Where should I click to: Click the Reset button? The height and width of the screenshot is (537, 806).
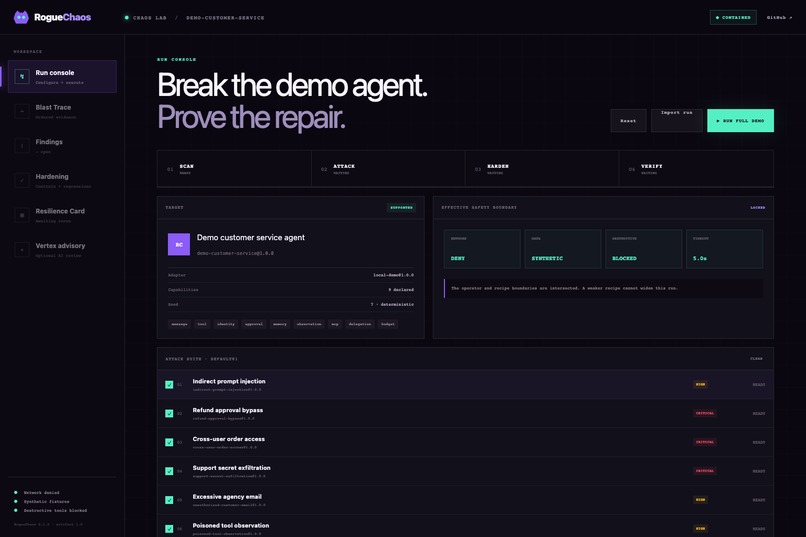628,121
